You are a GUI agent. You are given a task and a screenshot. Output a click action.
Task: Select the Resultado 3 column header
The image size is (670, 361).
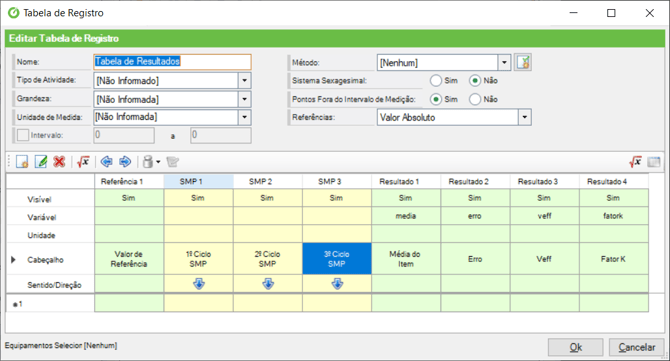(x=545, y=182)
